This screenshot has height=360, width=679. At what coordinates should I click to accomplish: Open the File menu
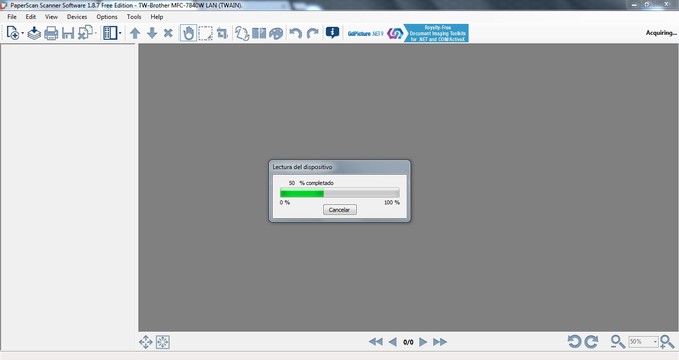[12, 16]
